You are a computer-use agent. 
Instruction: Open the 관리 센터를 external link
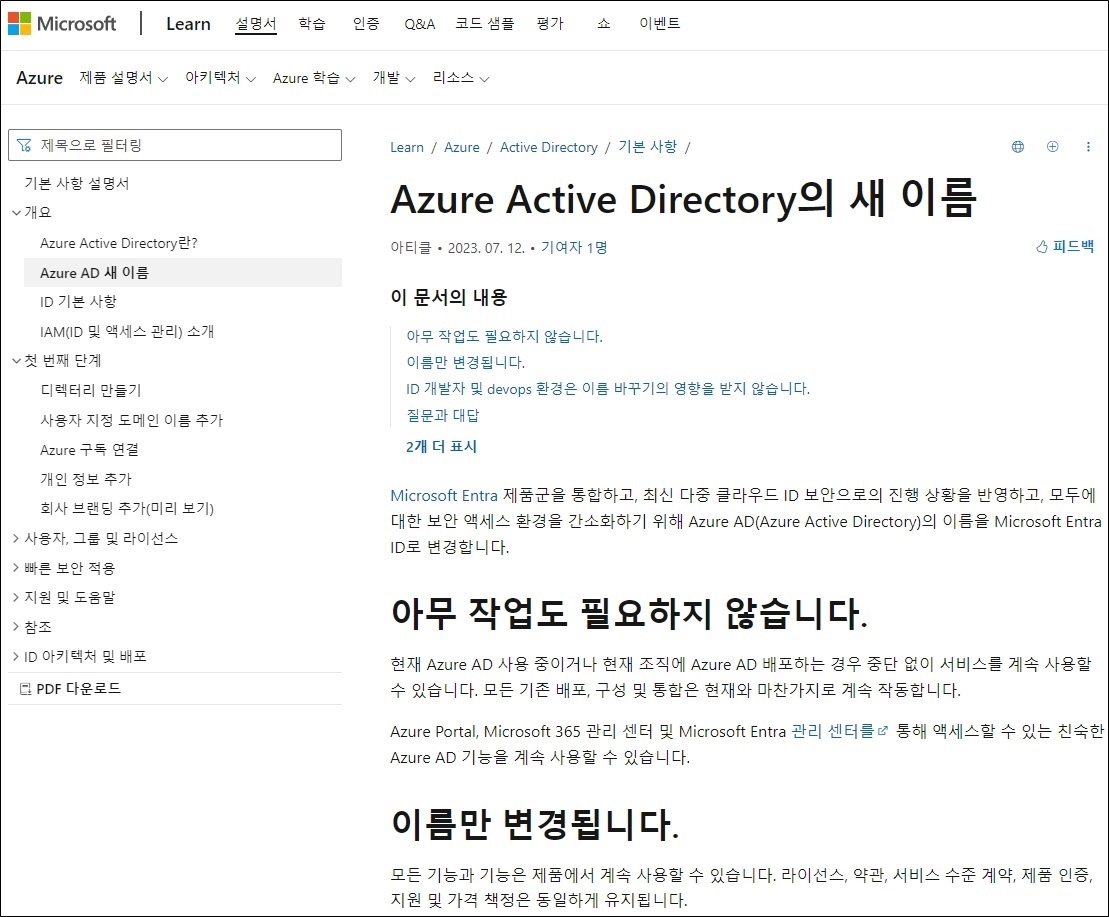click(839, 731)
